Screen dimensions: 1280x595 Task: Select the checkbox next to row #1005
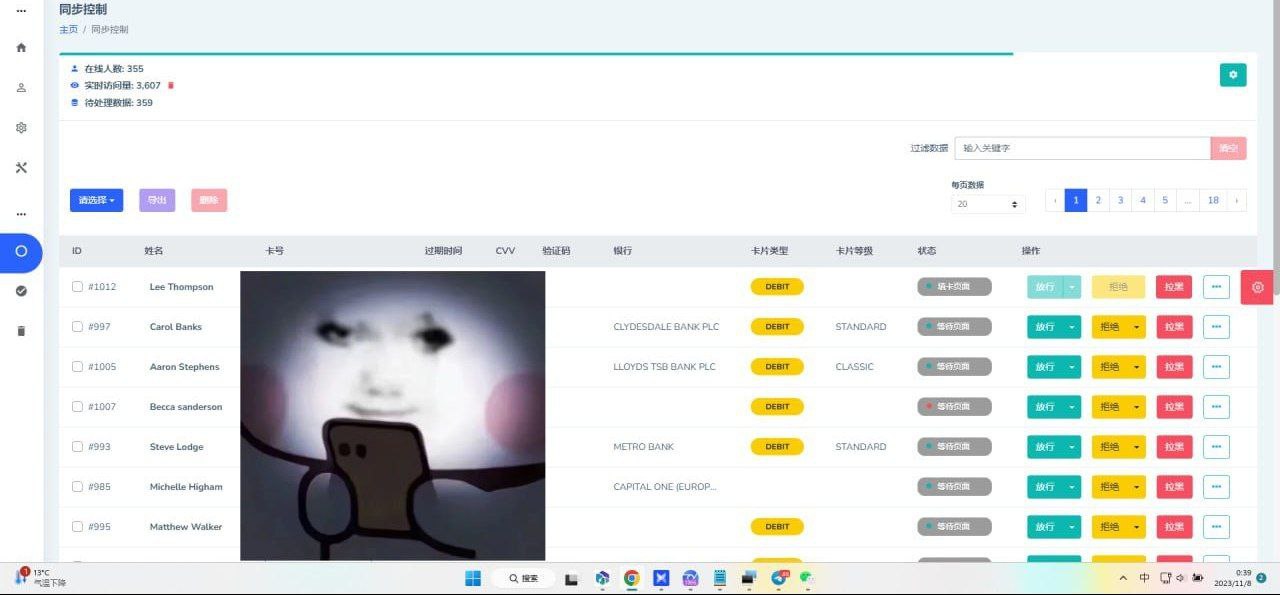coord(77,367)
